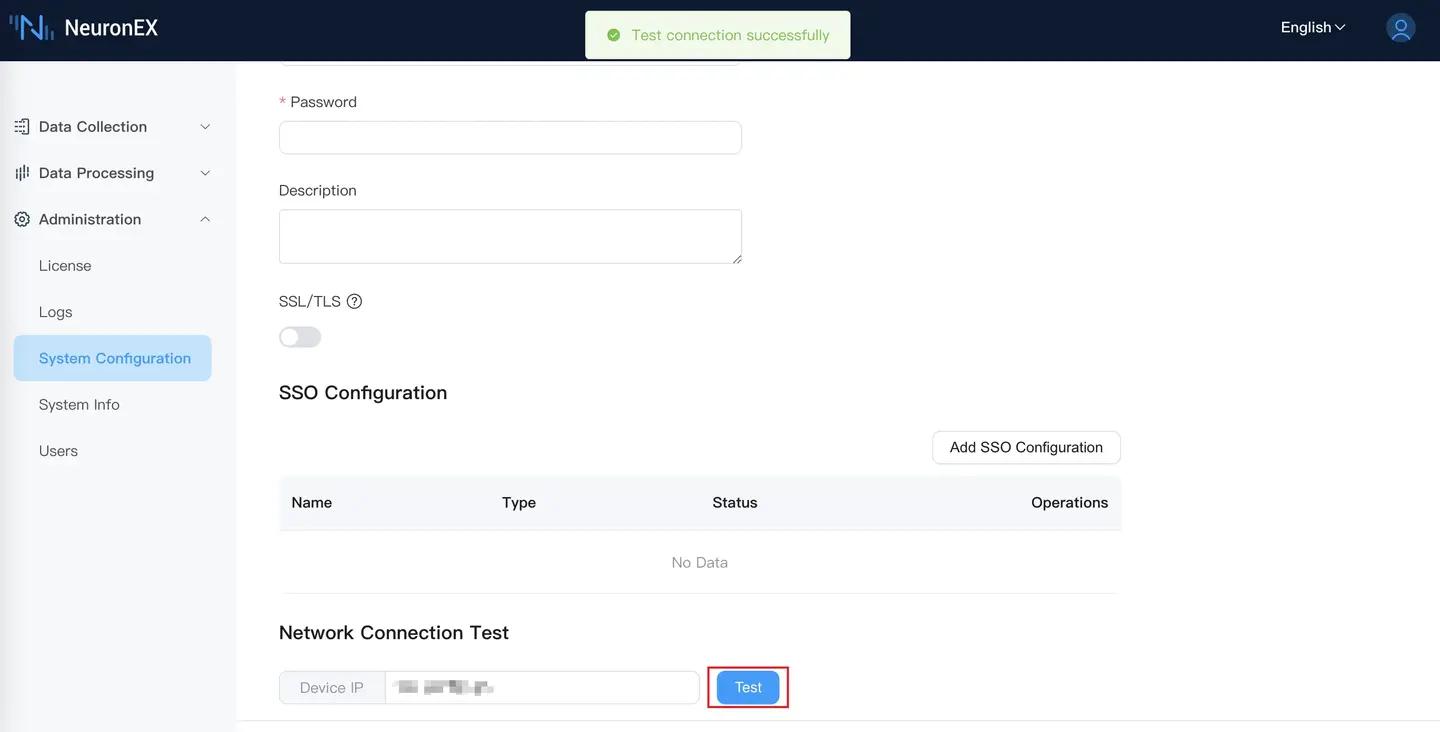Viewport: 1440px width, 732px height.
Task: Select System Info in sidebar
Action: [x=79, y=405]
